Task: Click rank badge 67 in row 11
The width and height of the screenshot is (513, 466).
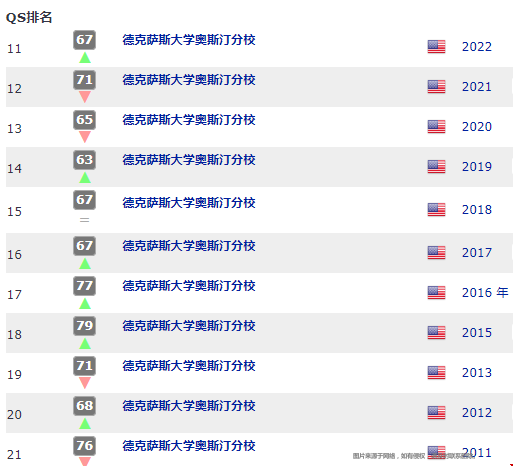Action: (85, 40)
